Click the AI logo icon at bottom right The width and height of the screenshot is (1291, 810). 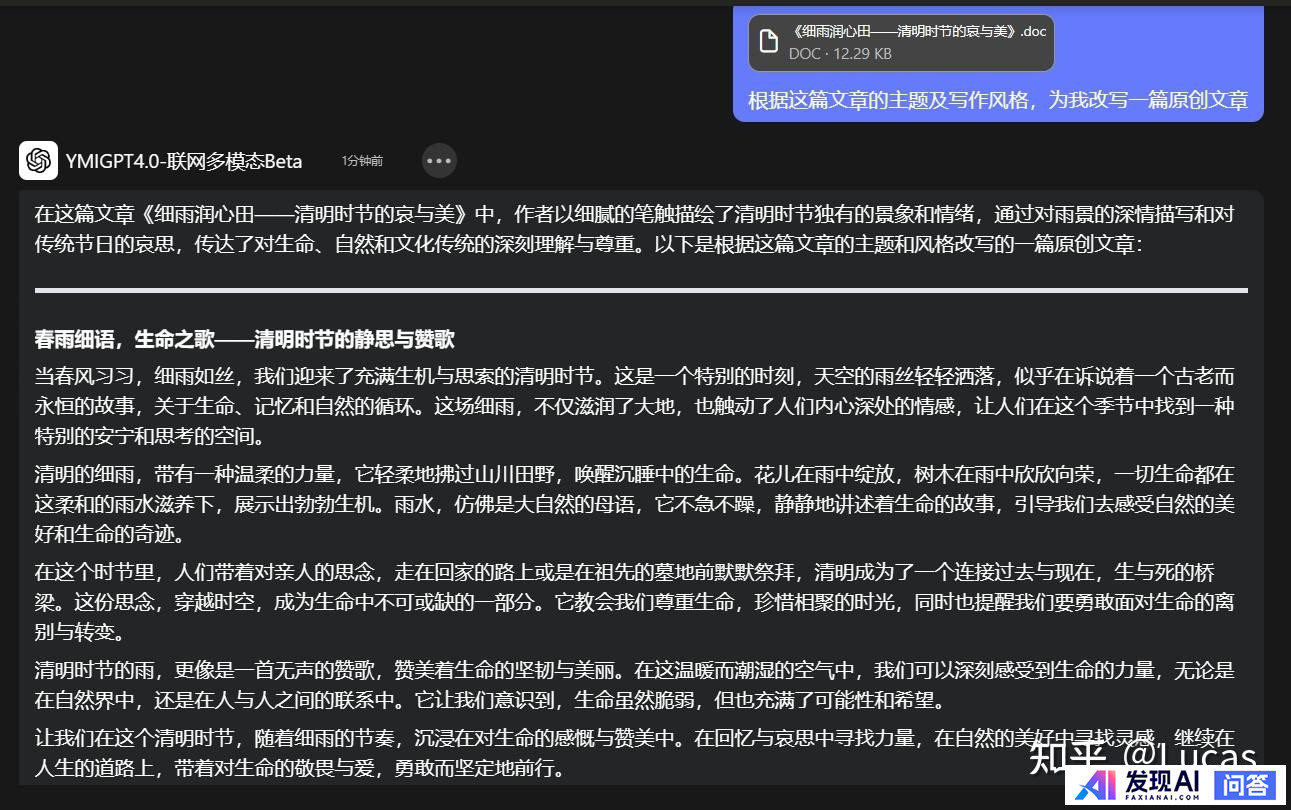coord(1094,787)
